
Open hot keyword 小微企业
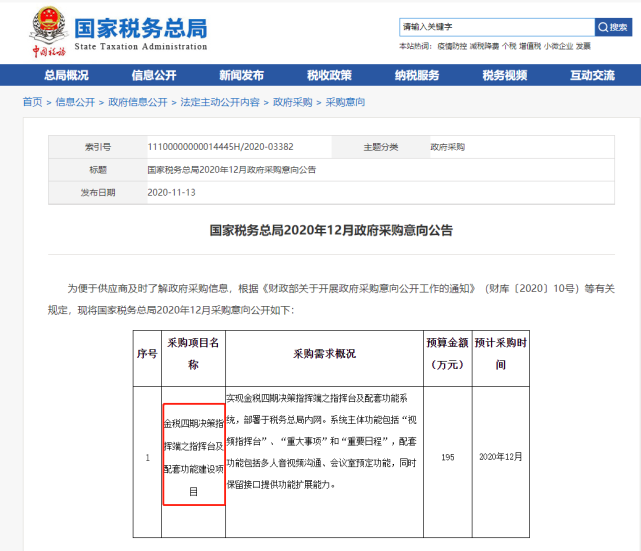pyautogui.click(x=558, y=46)
